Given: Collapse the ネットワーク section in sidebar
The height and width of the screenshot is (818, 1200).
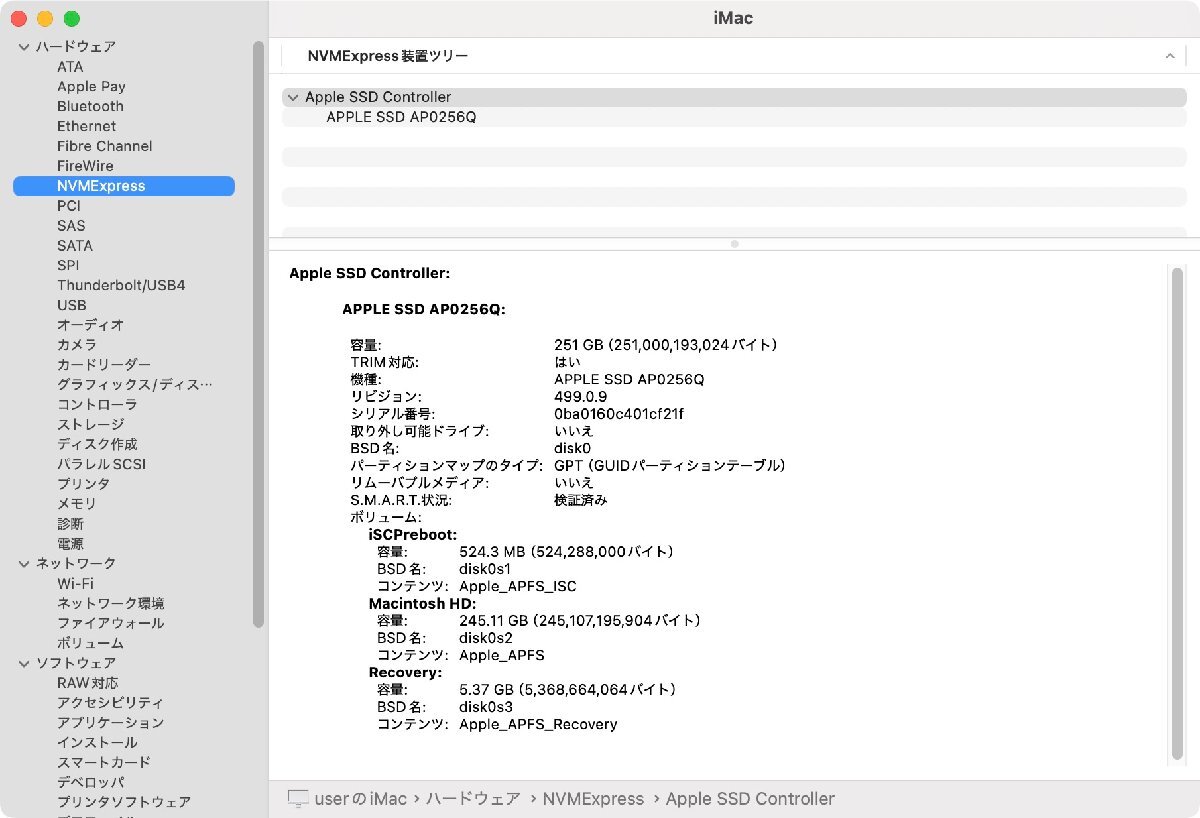Looking at the screenshot, I should click(x=24, y=564).
